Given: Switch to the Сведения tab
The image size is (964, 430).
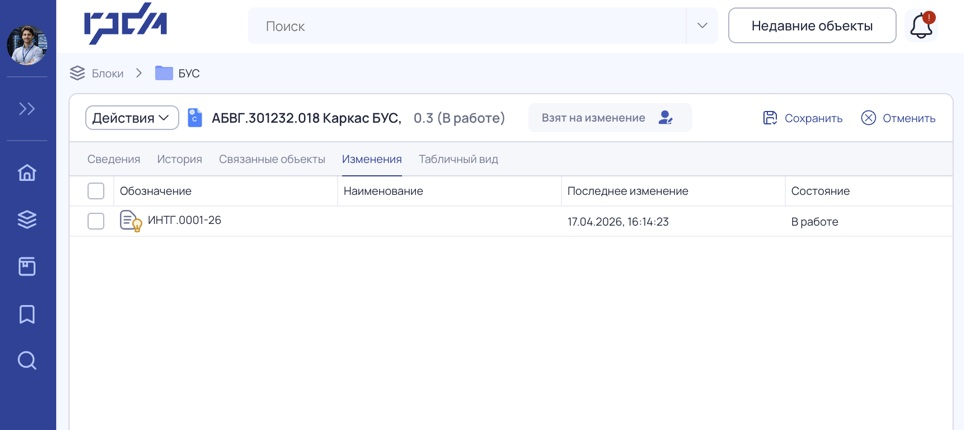Looking at the screenshot, I should [114, 159].
